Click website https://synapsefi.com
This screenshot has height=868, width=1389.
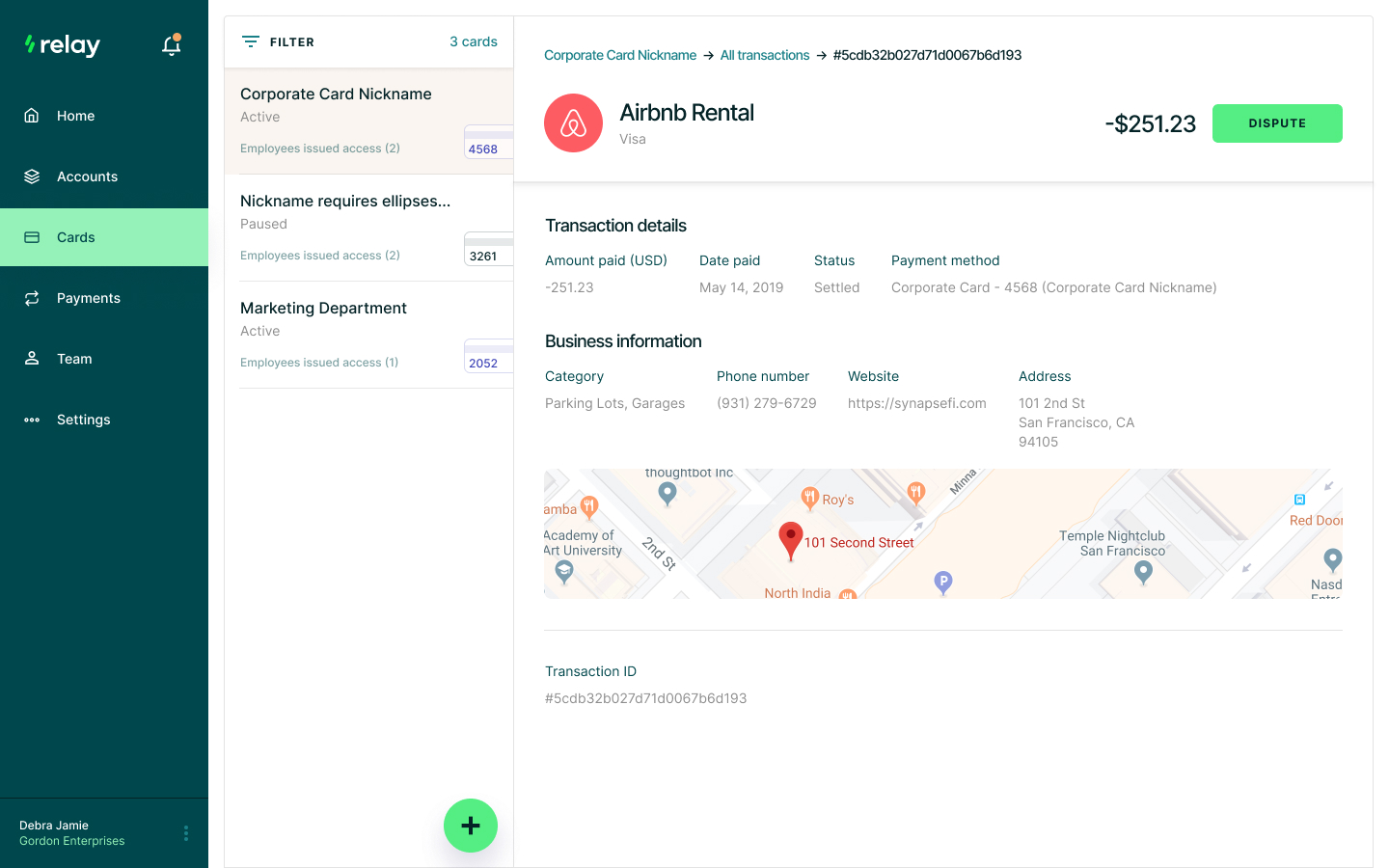point(917,403)
